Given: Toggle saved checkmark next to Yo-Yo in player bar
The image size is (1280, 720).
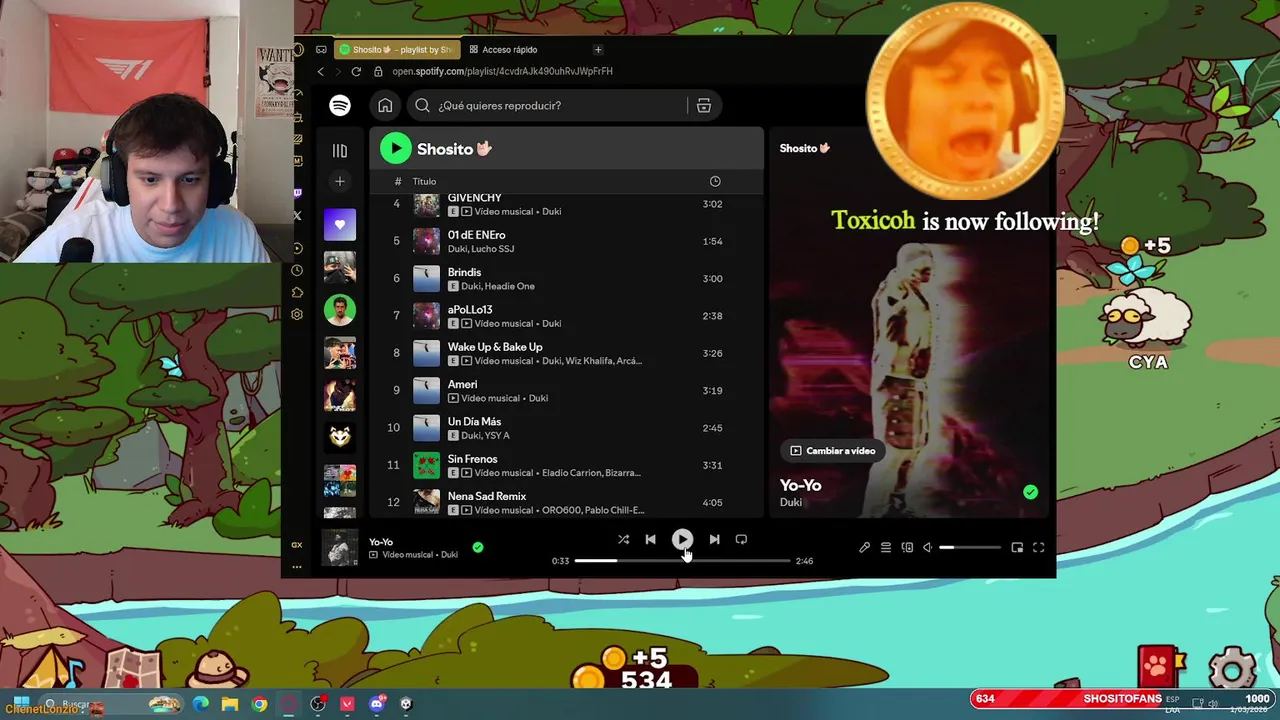Looking at the screenshot, I should 478,547.
